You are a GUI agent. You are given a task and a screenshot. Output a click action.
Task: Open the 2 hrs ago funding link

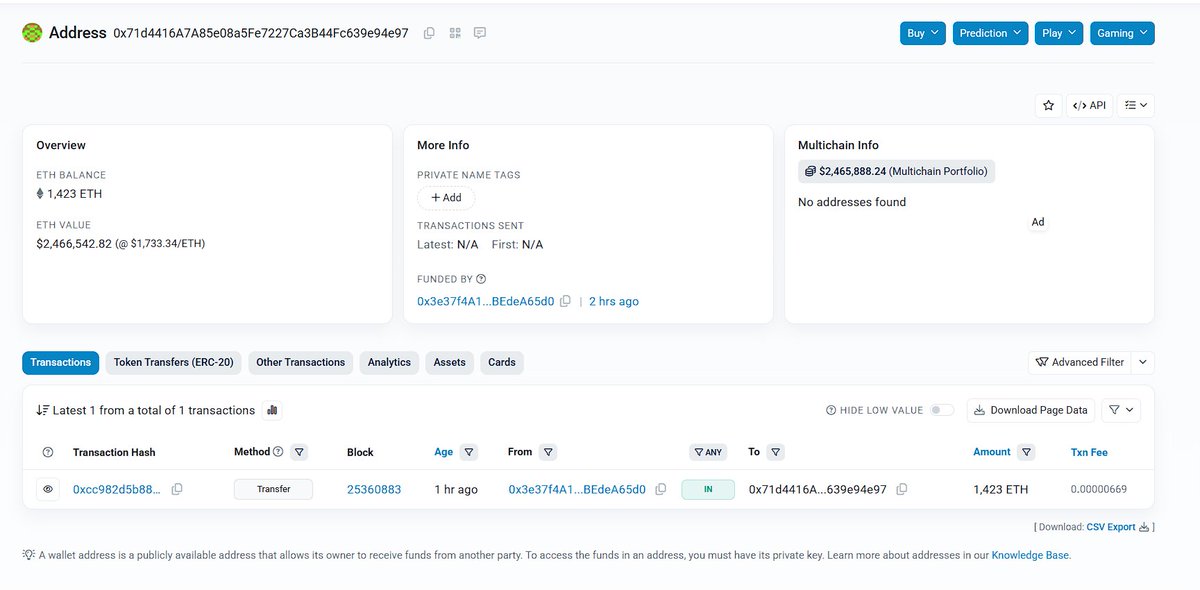coord(614,301)
